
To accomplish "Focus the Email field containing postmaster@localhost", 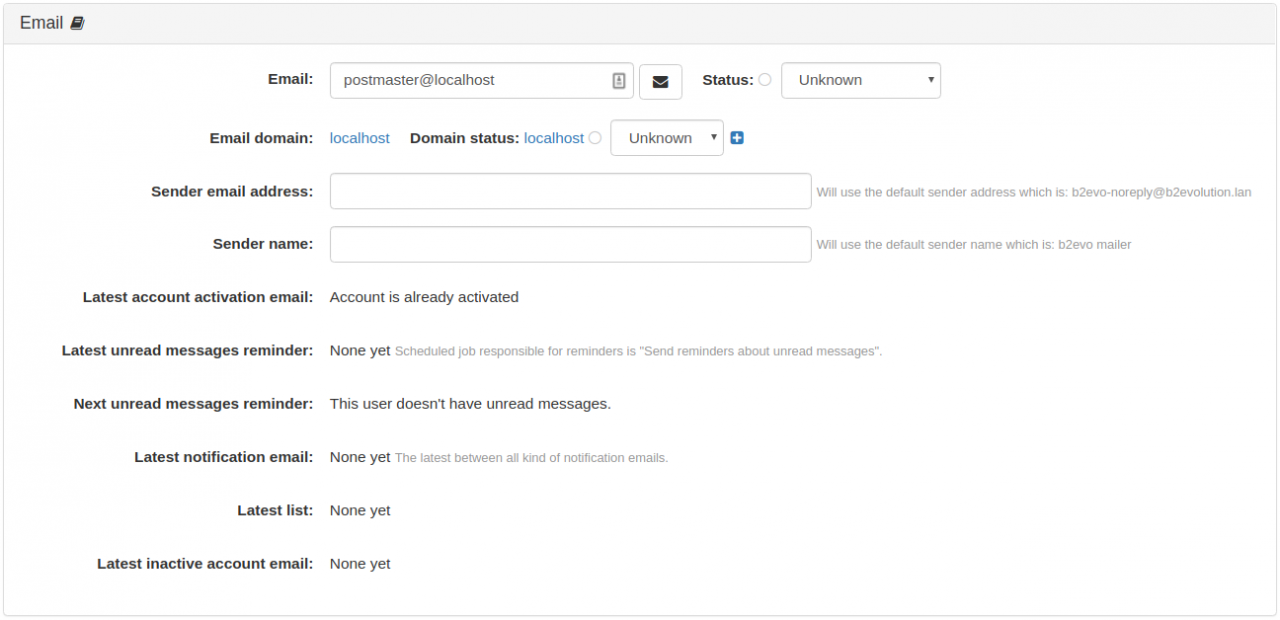I will (482, 81).
